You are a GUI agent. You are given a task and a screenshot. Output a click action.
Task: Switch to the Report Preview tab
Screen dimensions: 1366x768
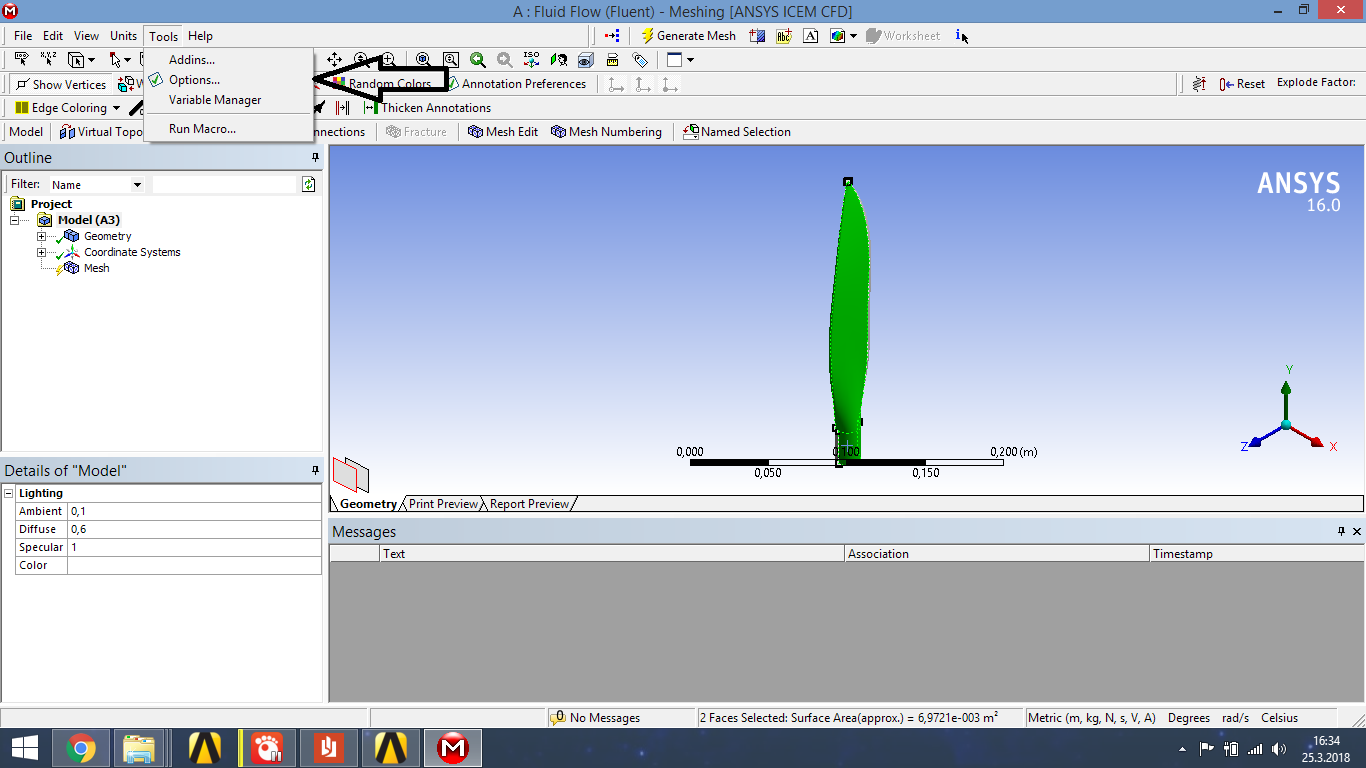point(529,504)
